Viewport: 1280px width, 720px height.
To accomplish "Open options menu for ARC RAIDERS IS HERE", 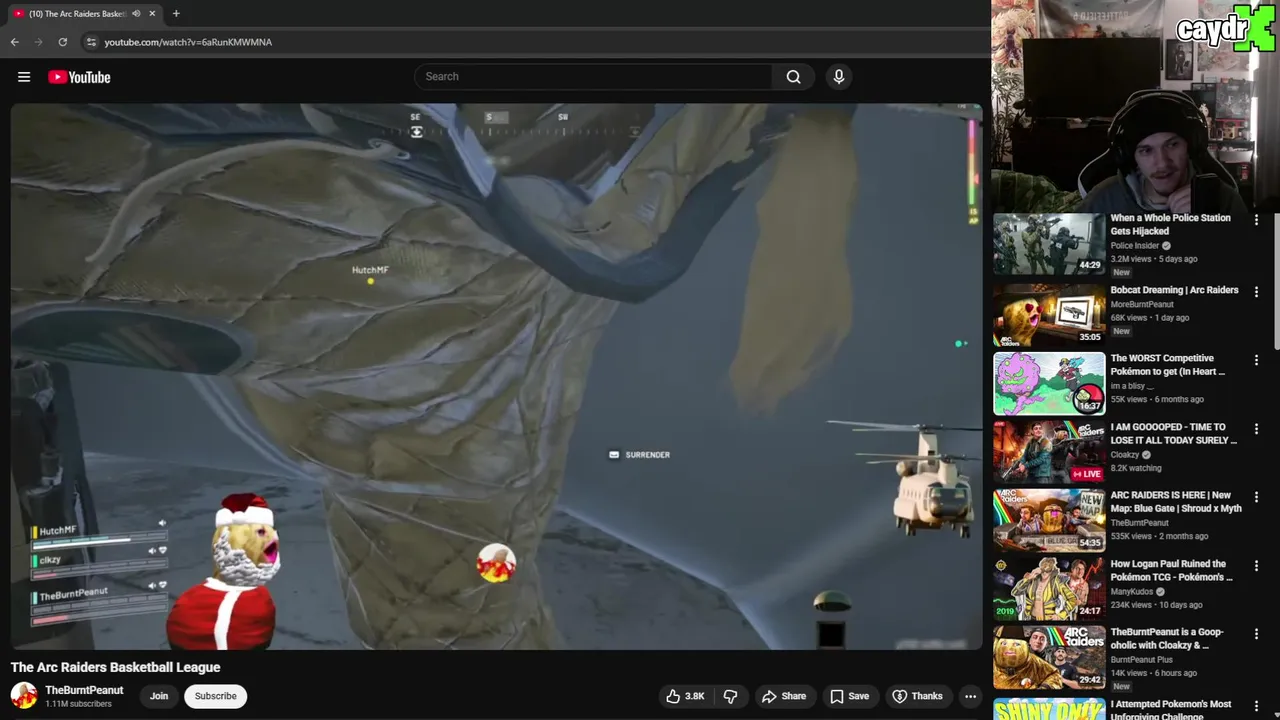I will coord(1256,497).
